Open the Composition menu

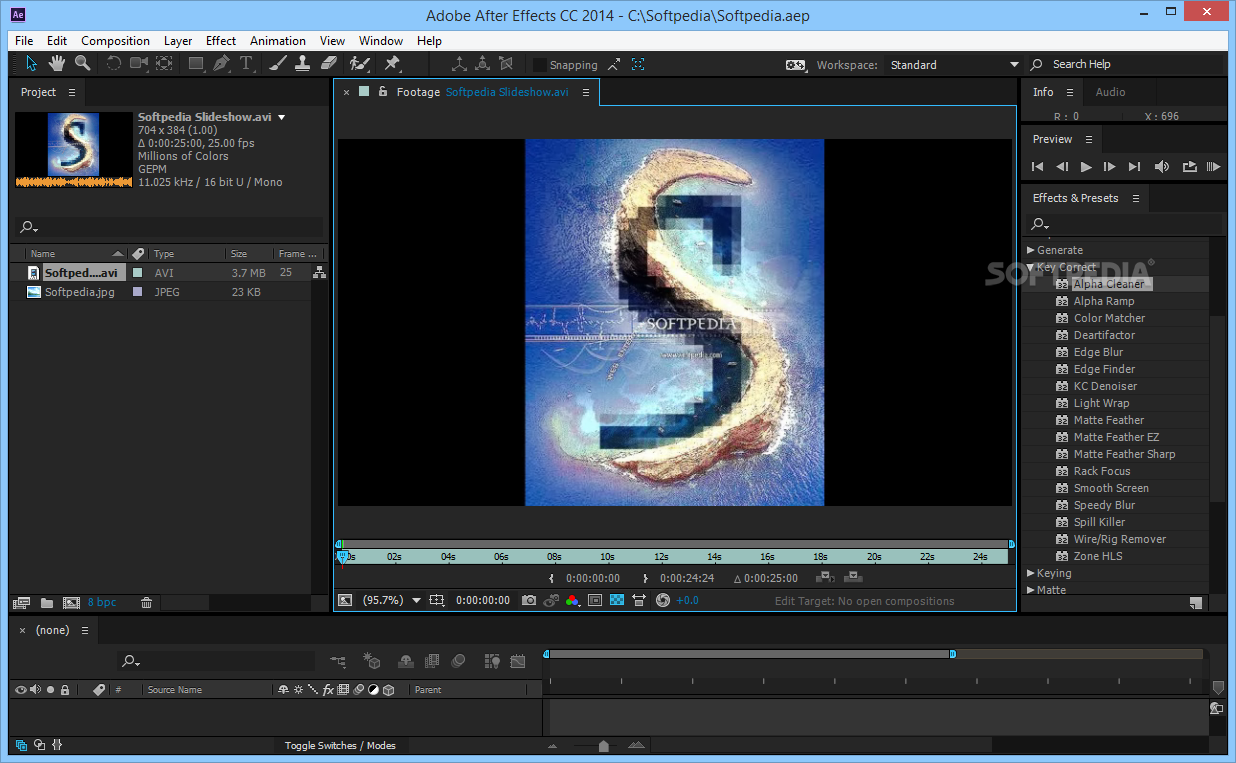[115, 41]
